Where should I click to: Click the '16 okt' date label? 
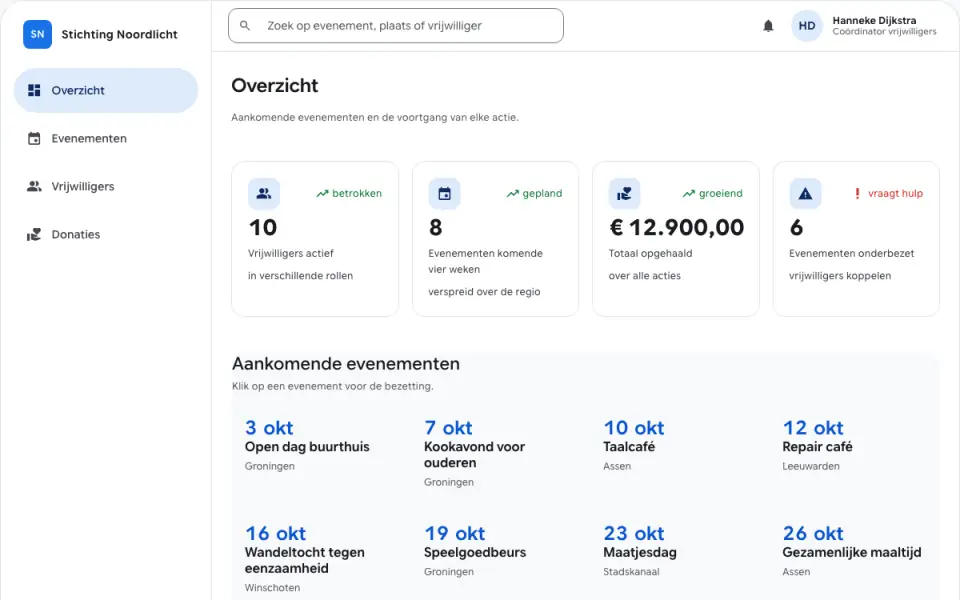click(x=275, y=533)
